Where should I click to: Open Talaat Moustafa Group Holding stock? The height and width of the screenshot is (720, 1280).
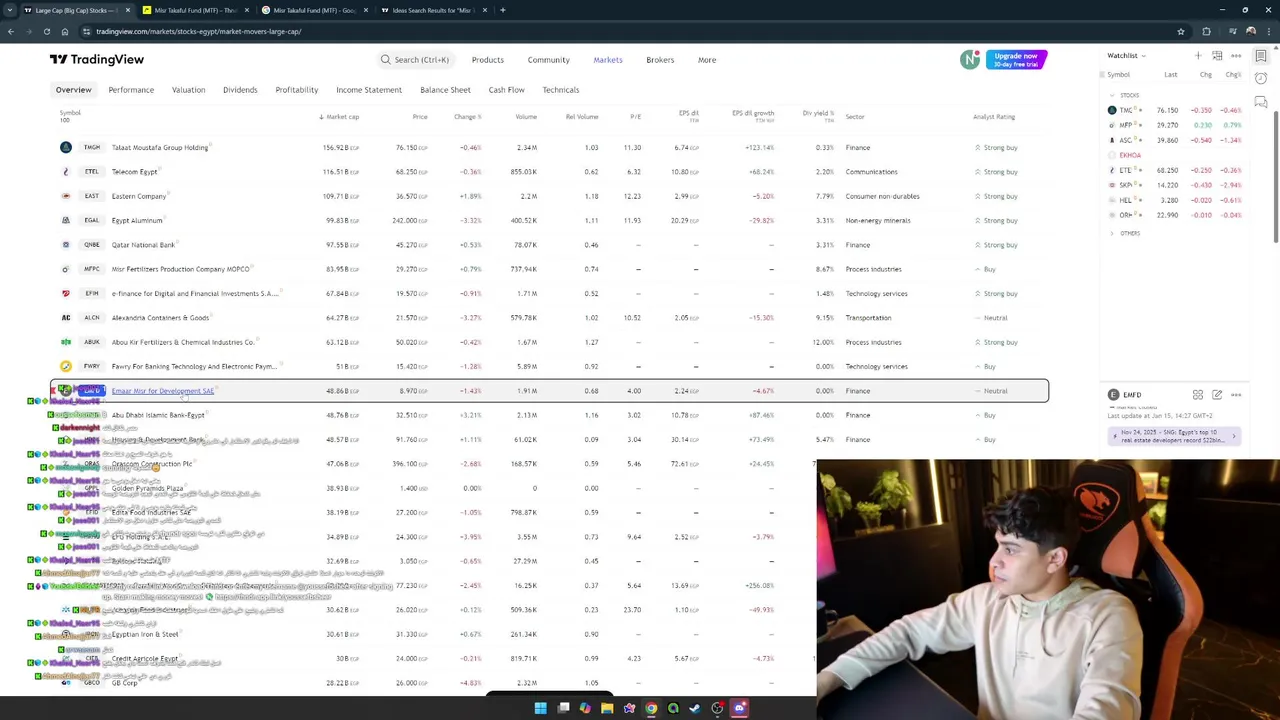click(x=160, y=148)
